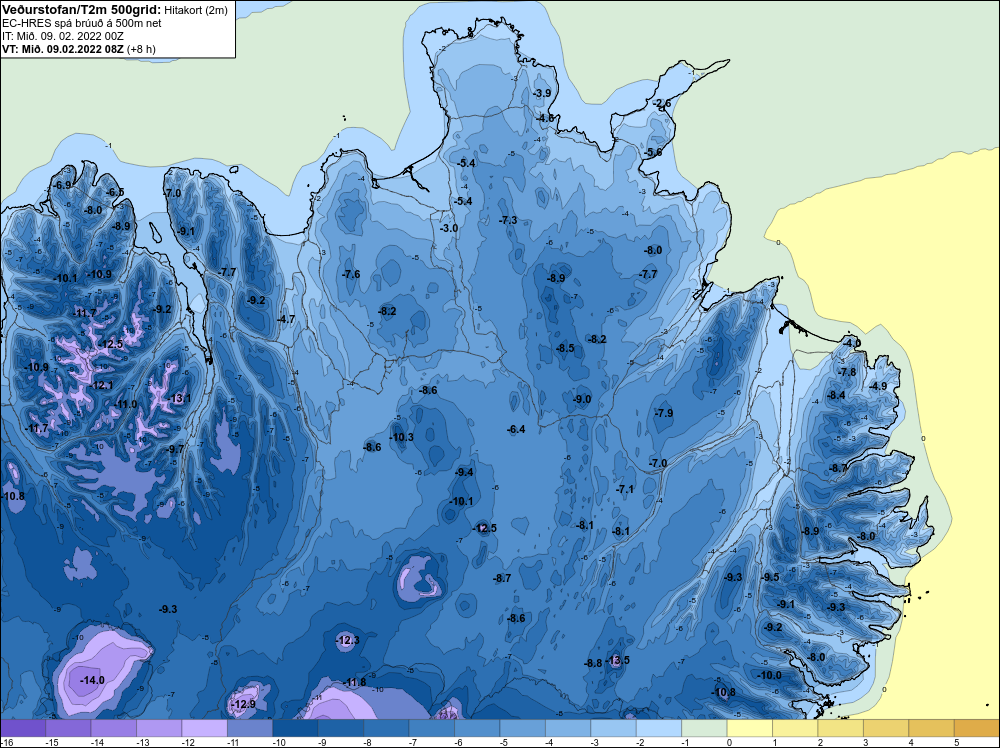Click the -7.8 temperature label
1000x748 pixels.
847,372
